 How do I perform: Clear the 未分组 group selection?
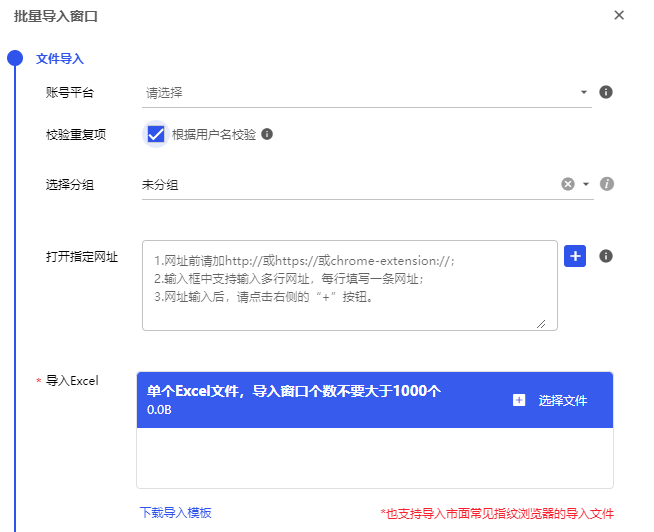click(568, 184)
